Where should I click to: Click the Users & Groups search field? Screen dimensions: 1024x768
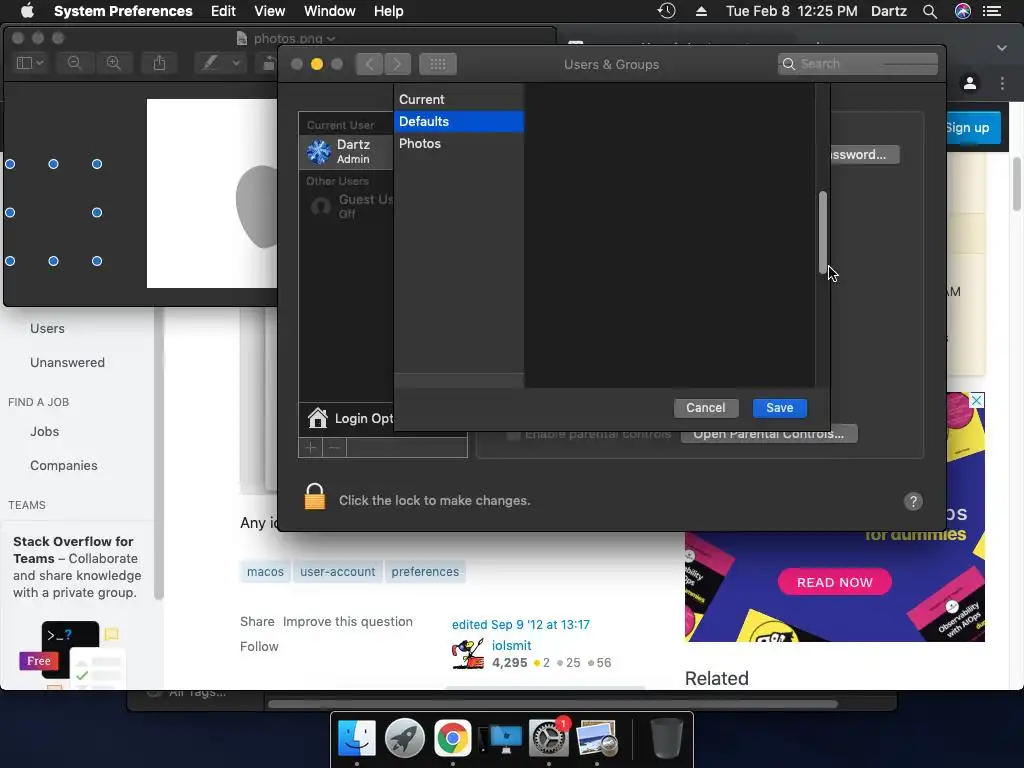tap(857, 63)
